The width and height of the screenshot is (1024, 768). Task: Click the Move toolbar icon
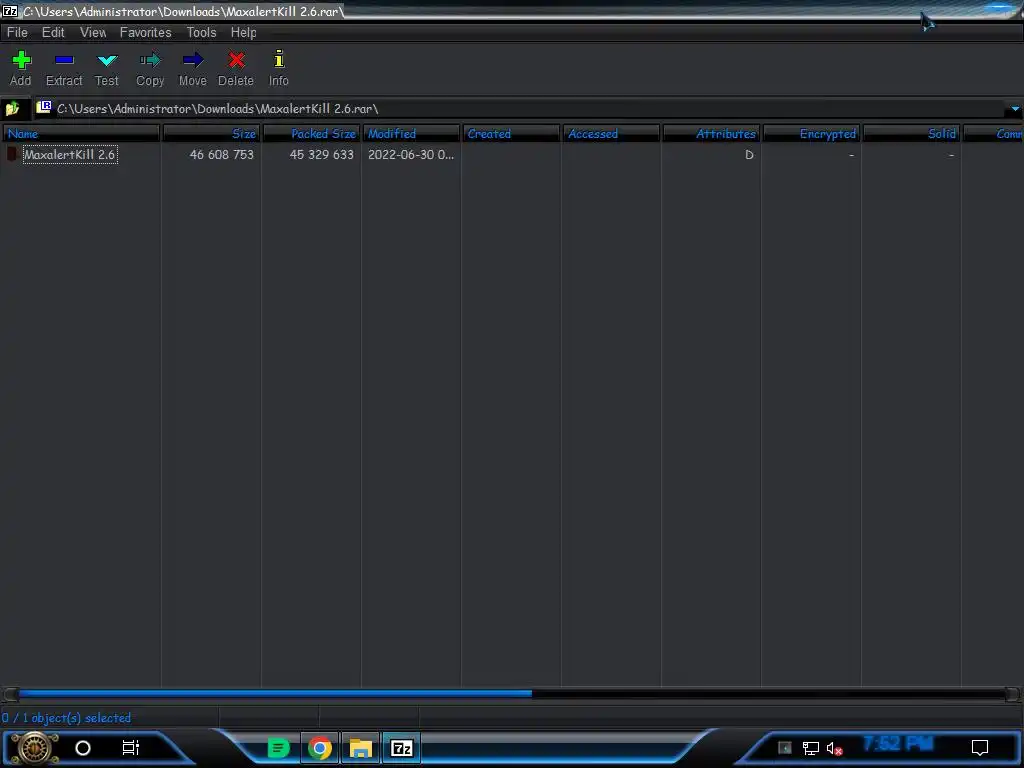tap(193, 67)
